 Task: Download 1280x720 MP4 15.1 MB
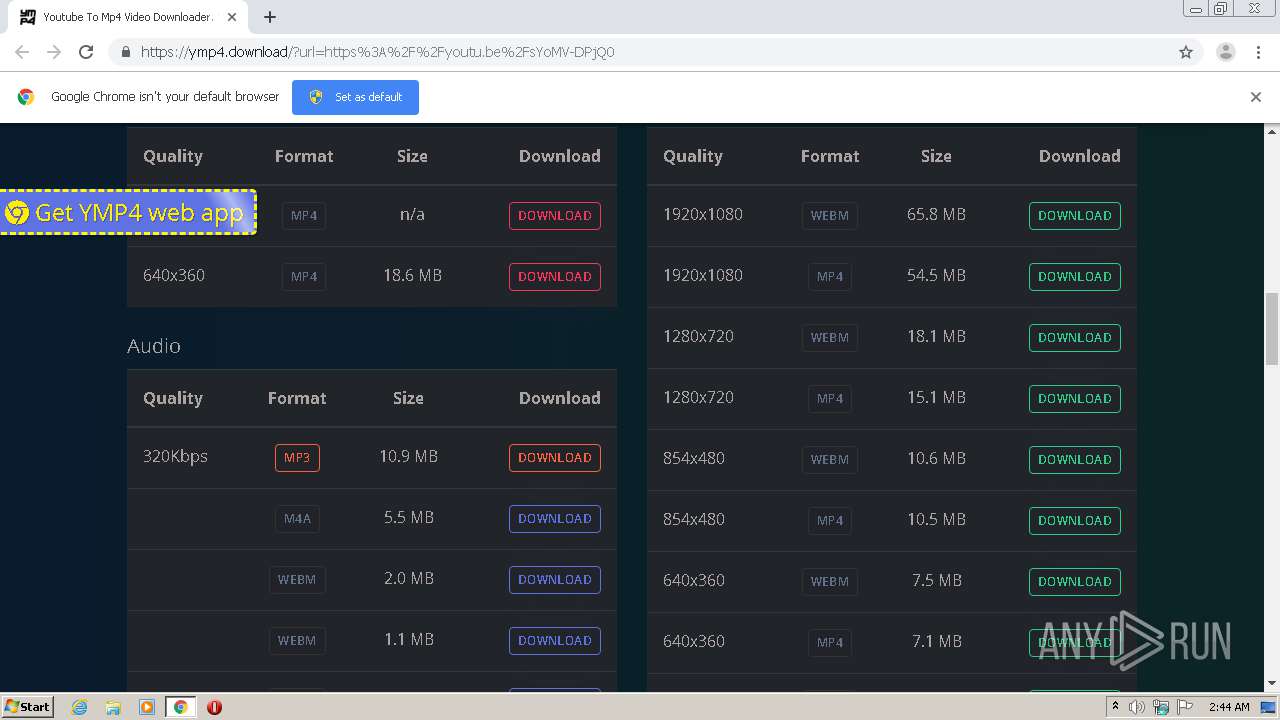pyautogui.click(x=1075, y=399)
